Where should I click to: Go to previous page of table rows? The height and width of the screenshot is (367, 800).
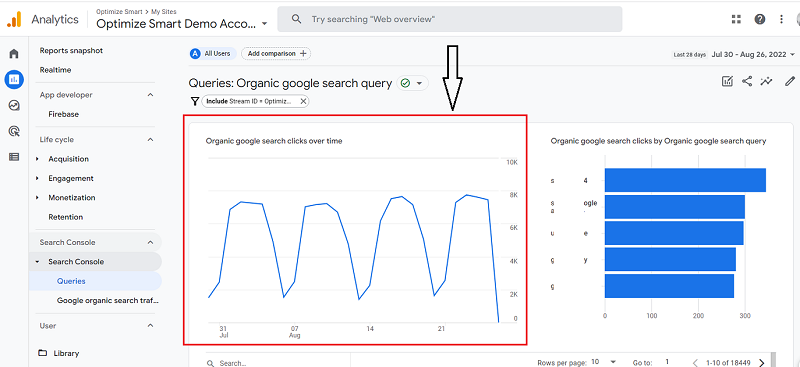(x=695, y=362)
